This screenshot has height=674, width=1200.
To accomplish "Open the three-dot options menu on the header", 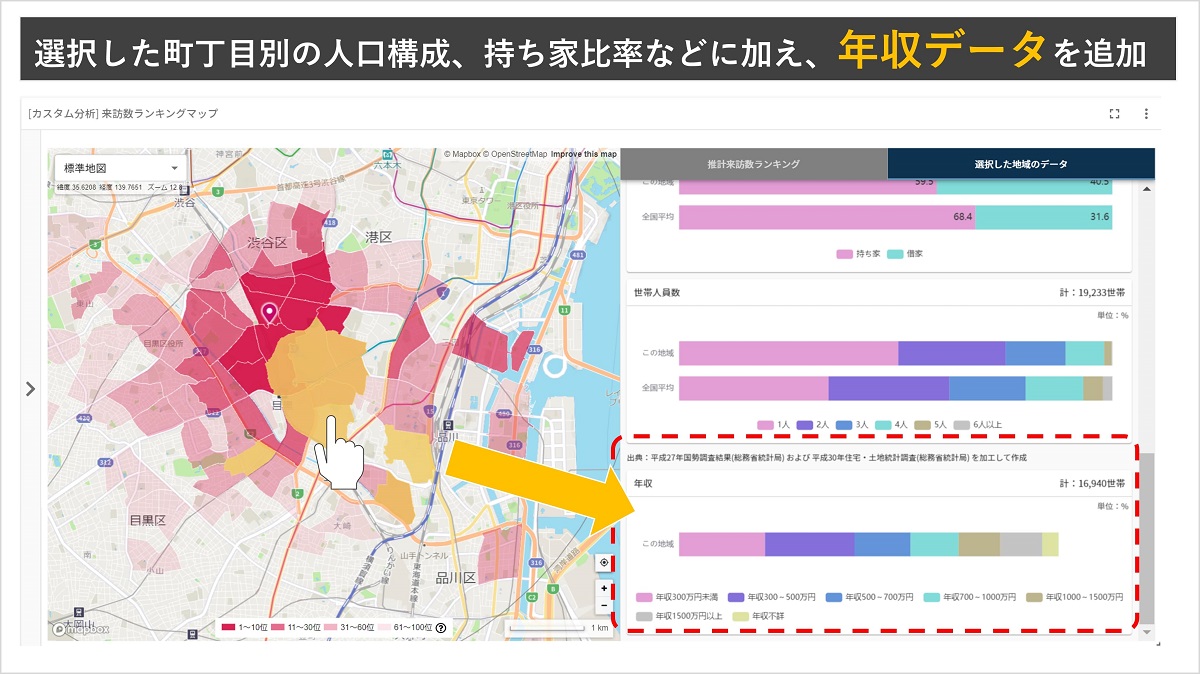I will [x=1146, y=113].
